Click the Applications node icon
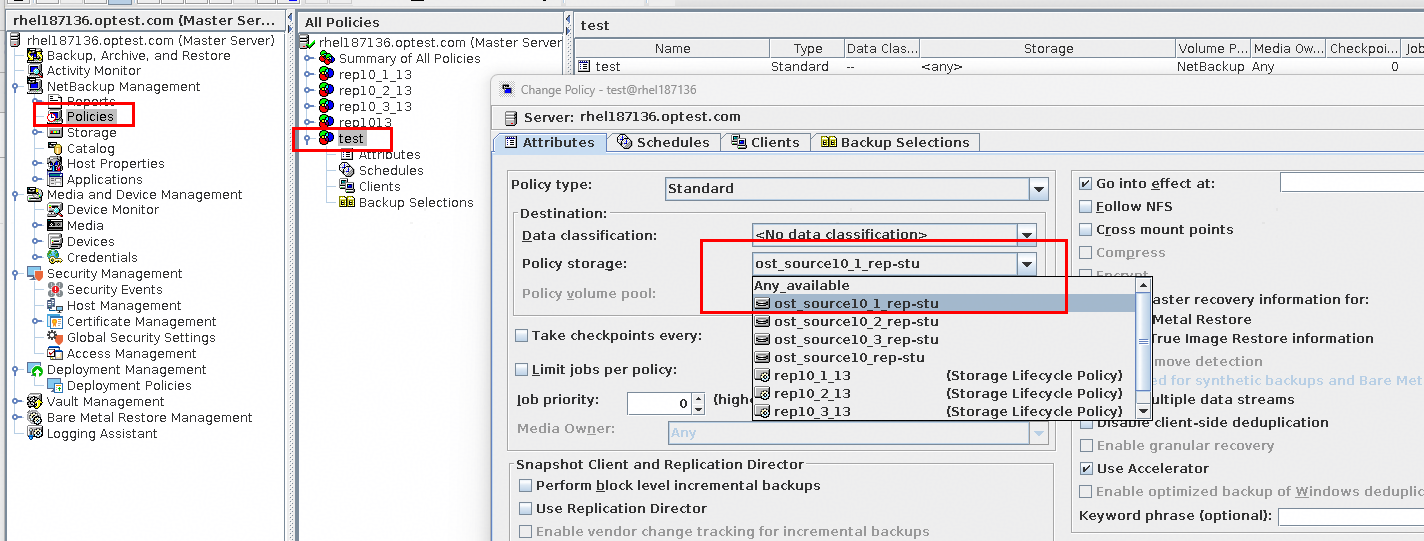The image size is (1424, 541). [55, 180]
